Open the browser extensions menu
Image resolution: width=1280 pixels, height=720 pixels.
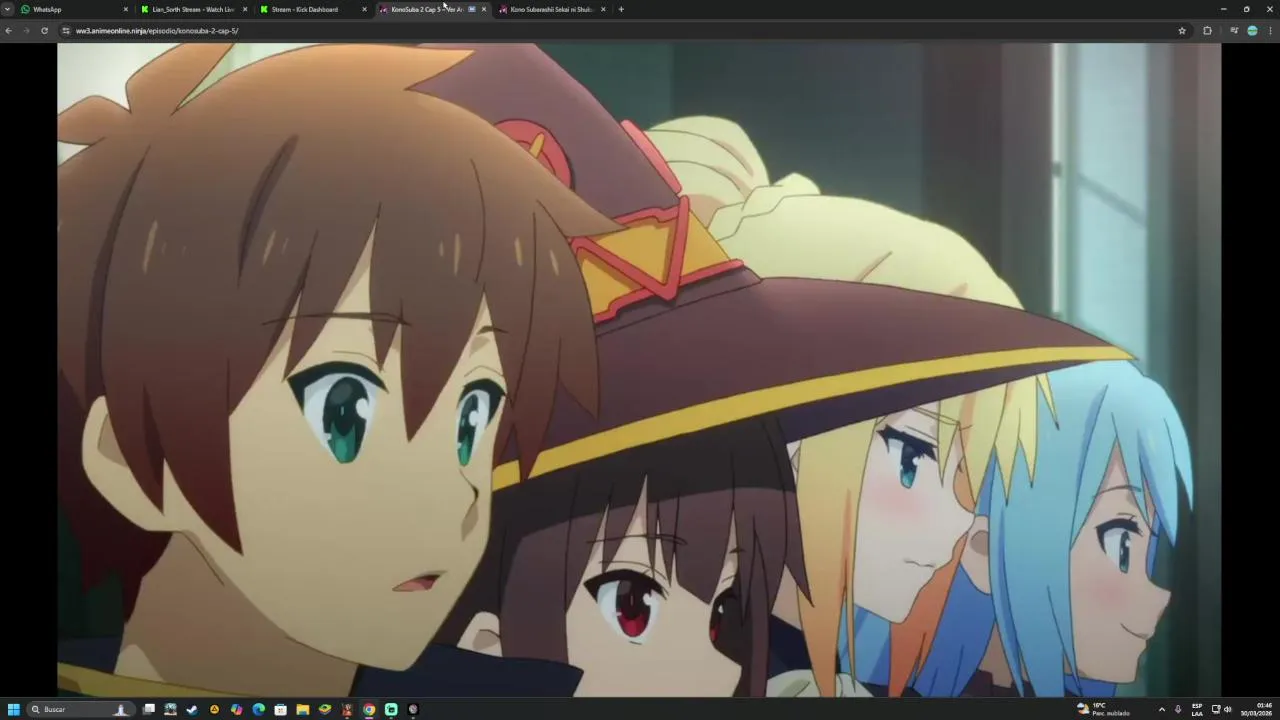(1207, 30)
